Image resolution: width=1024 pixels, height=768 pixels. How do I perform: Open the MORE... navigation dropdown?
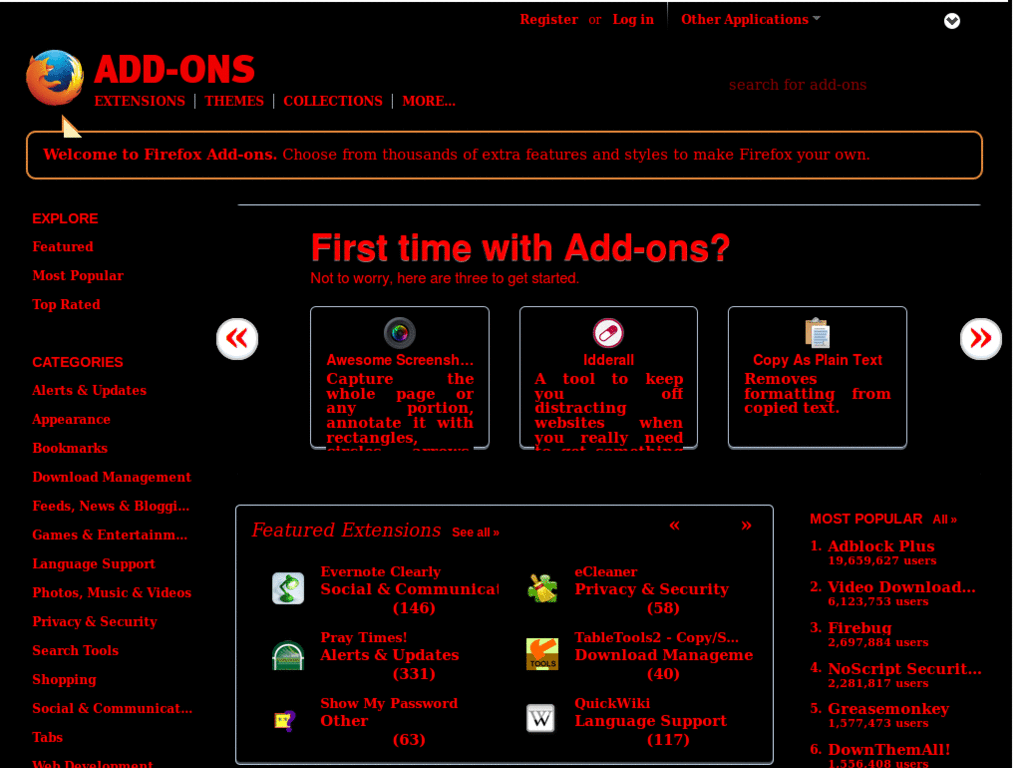pyautogui.click(x=428, y=101)
